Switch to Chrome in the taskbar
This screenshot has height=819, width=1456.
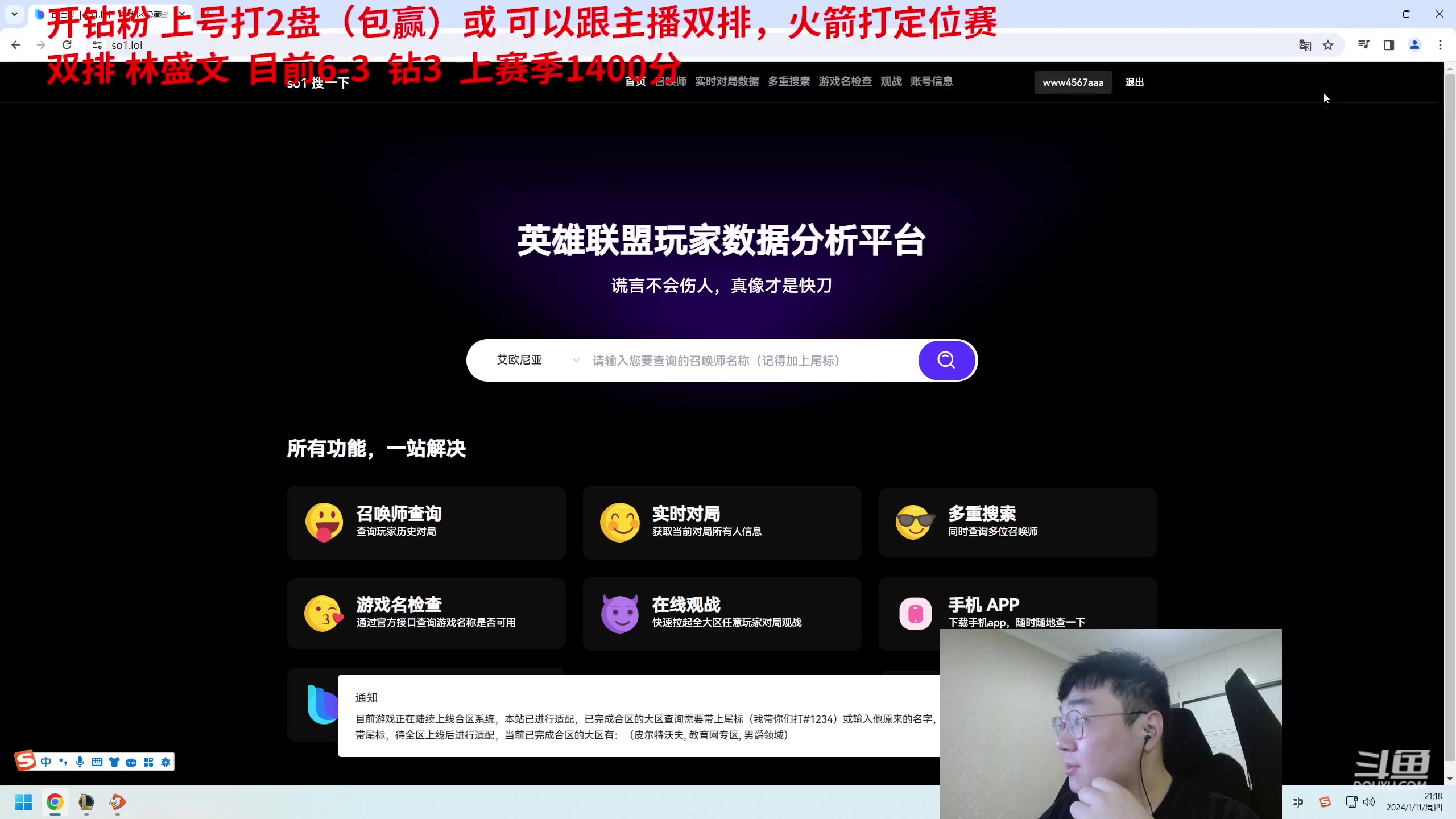click(x=55, y=803)
